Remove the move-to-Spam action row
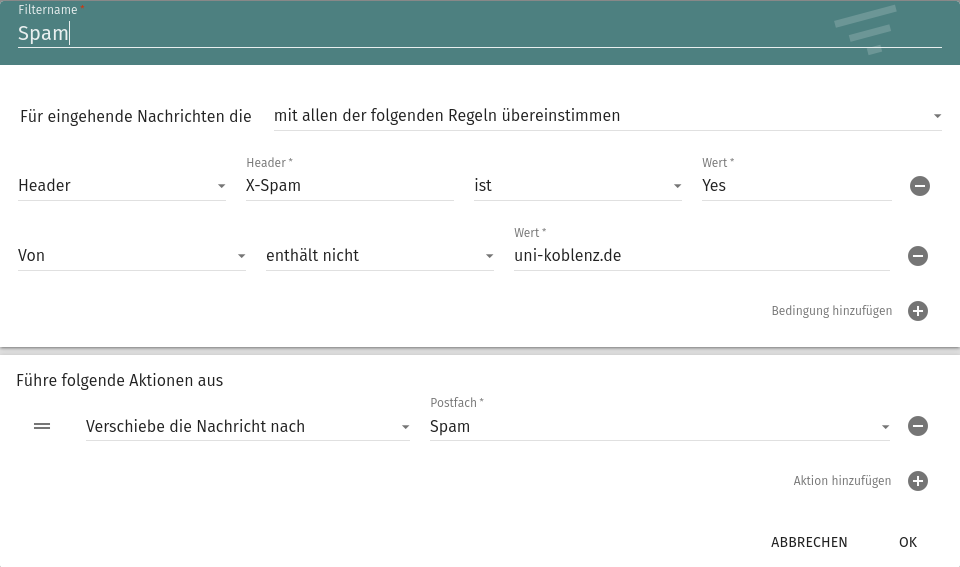Image resolution: width=960 pixels, height=567 pixels. pyautogui.click(x=917, y=426)
